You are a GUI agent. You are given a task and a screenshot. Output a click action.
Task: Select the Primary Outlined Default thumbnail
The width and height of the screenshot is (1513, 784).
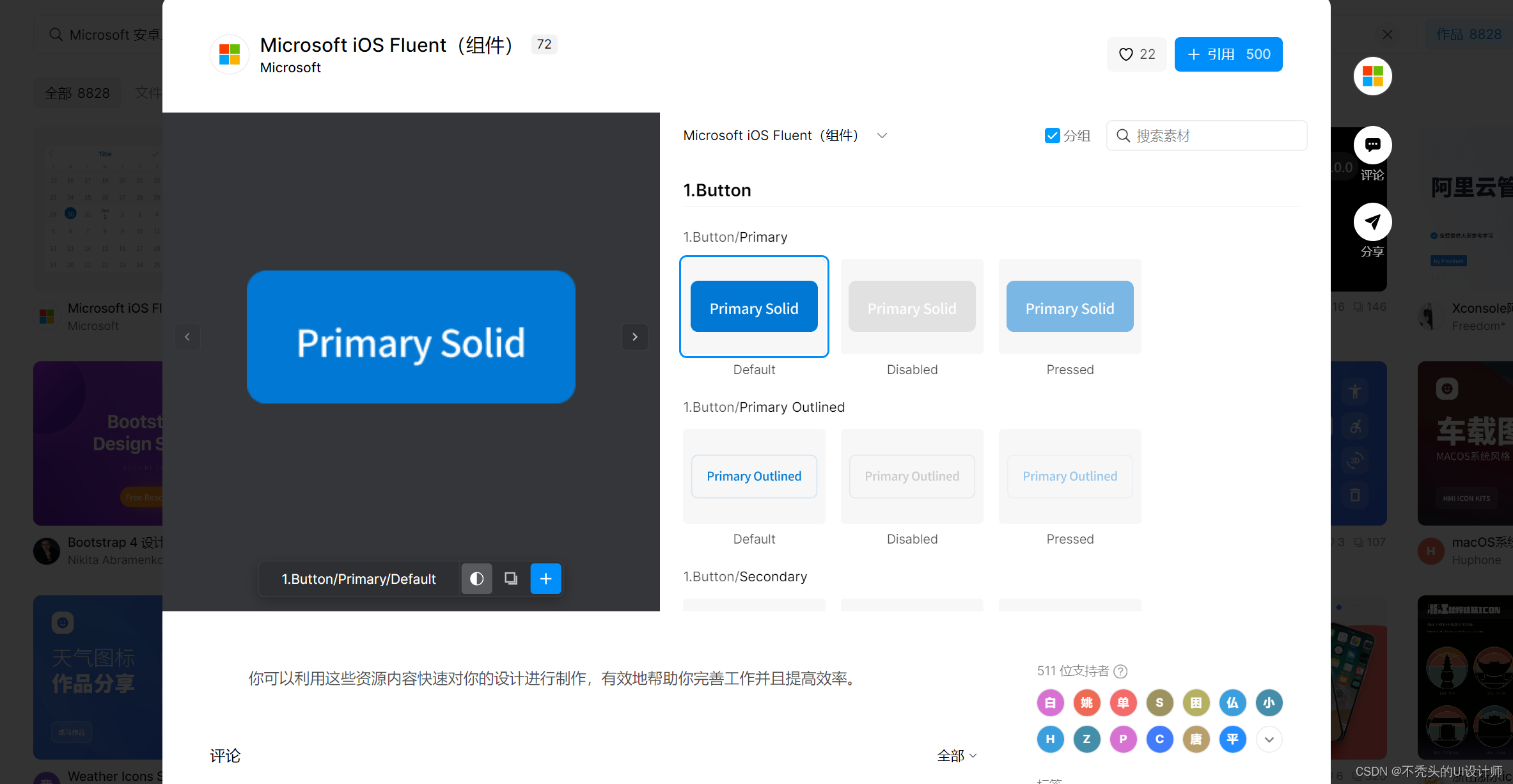click(x=754, y=476)
